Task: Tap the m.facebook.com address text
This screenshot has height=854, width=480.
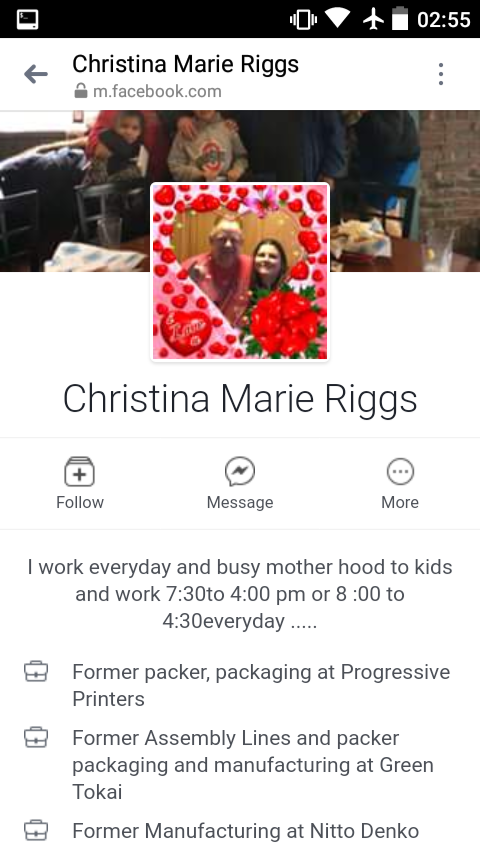Action: 157,92
